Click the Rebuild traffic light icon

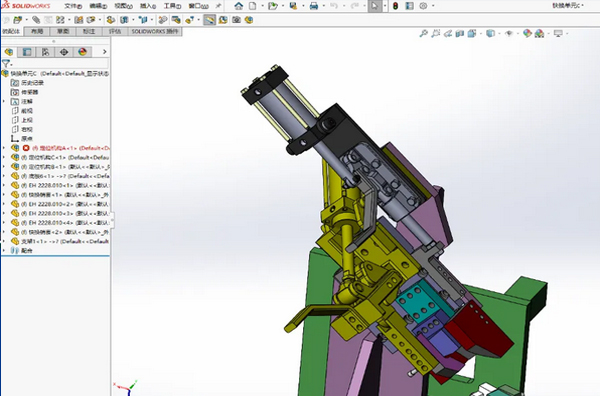click(395, 6)
